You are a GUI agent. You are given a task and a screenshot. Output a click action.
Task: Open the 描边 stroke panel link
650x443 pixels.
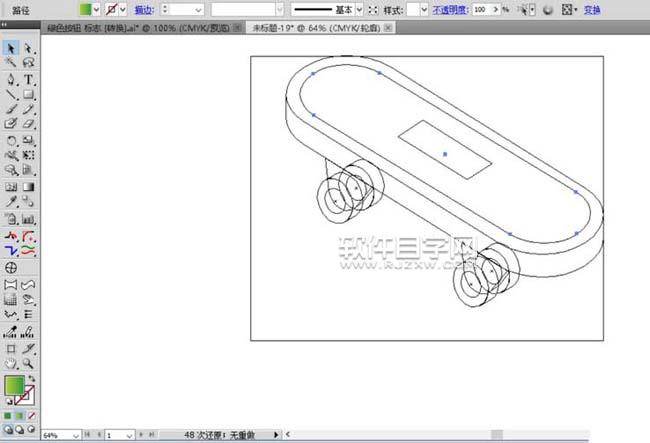(144, 10)
